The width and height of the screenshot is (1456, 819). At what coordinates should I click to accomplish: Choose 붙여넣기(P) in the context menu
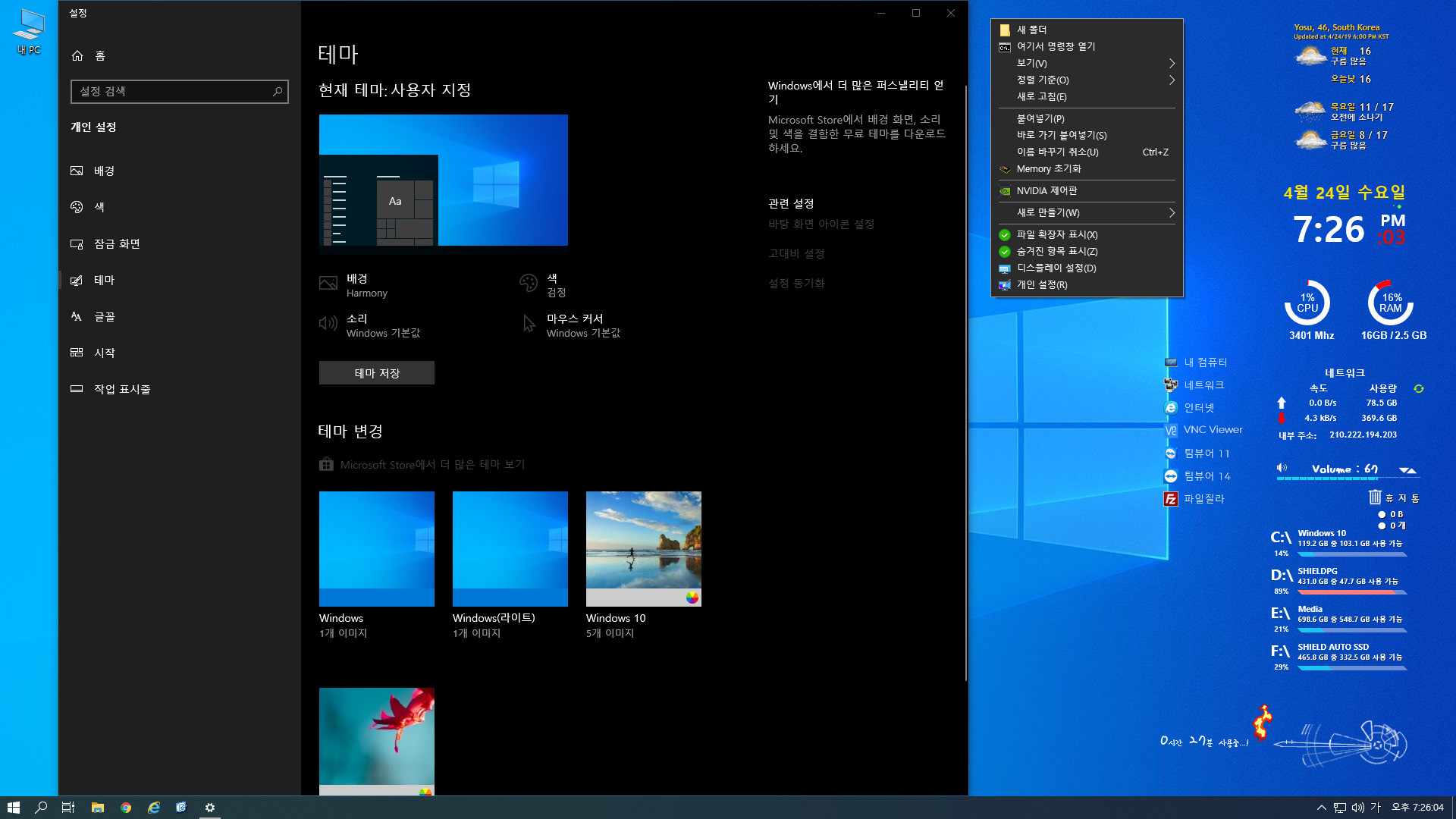click(1087, 119)
